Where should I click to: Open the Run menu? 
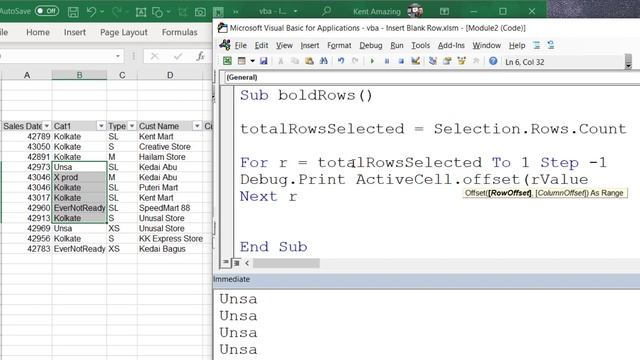point(397,45)
